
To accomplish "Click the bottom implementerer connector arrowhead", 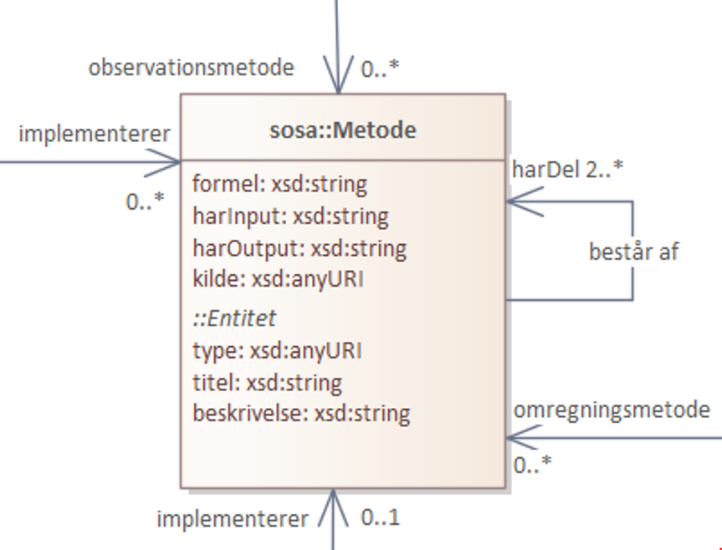I will (x=333, y=507).
